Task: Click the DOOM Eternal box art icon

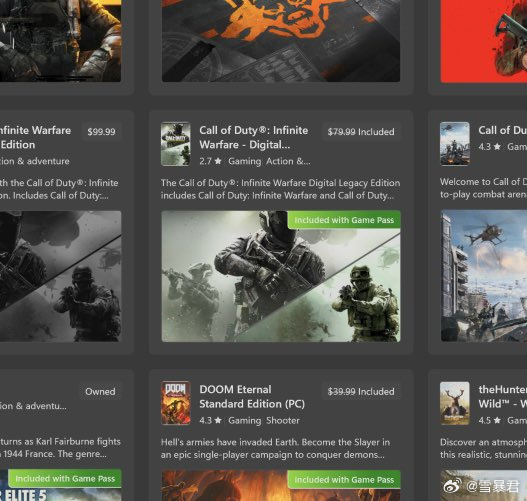Action: 175,403
